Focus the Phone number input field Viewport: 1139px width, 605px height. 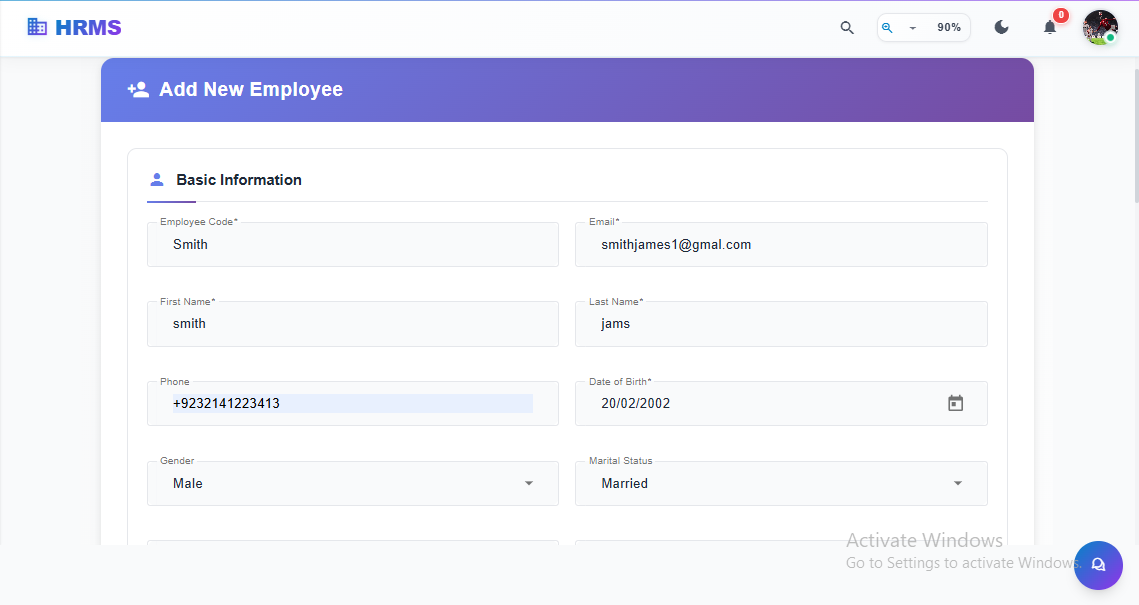353,404
